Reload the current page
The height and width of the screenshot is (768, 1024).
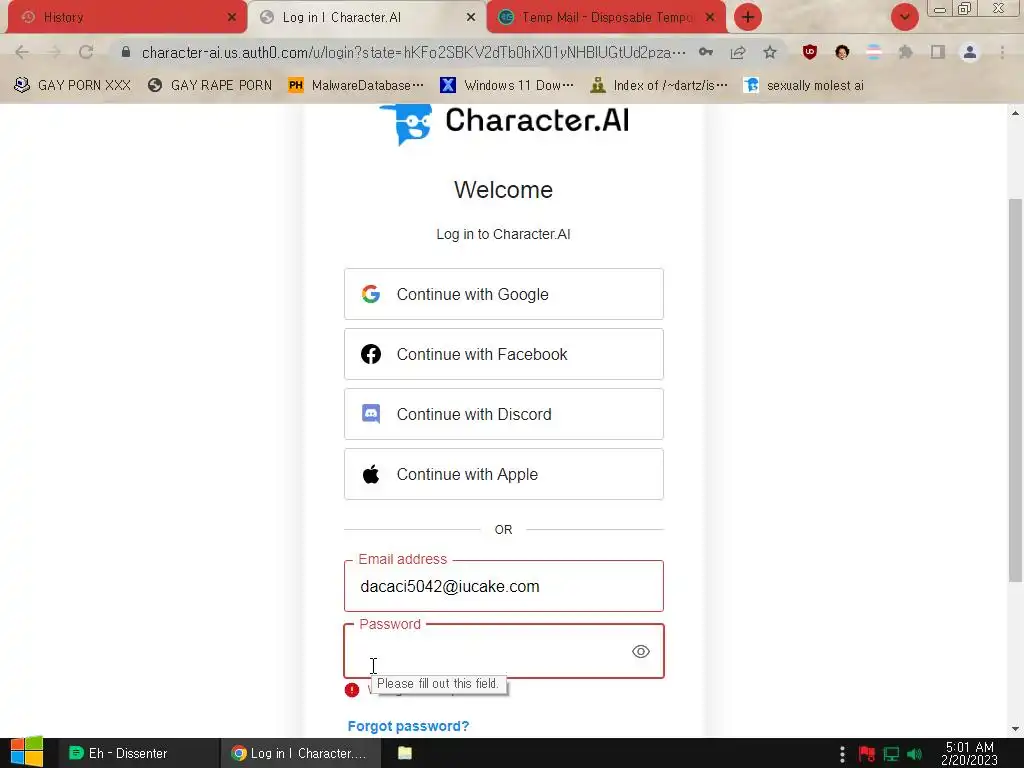coord(86,52)
